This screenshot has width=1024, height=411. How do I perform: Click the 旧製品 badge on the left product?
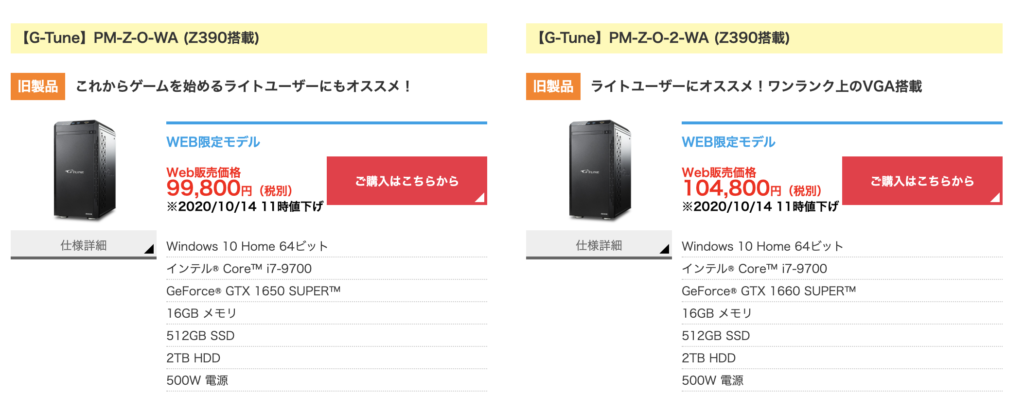point(37,86)
